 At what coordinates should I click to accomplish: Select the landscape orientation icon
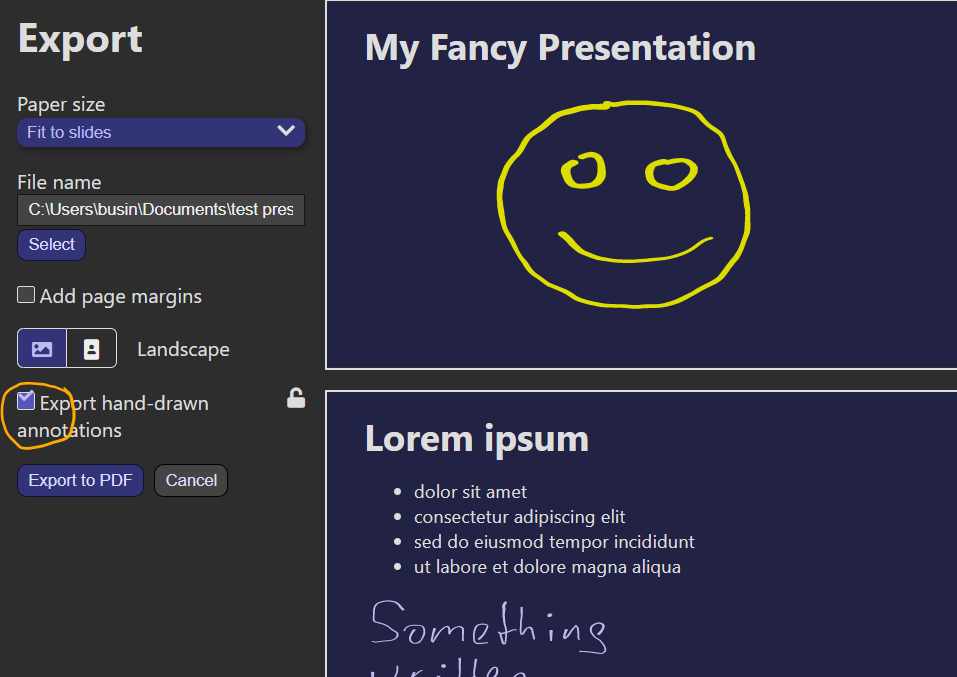tap(41, 348)
